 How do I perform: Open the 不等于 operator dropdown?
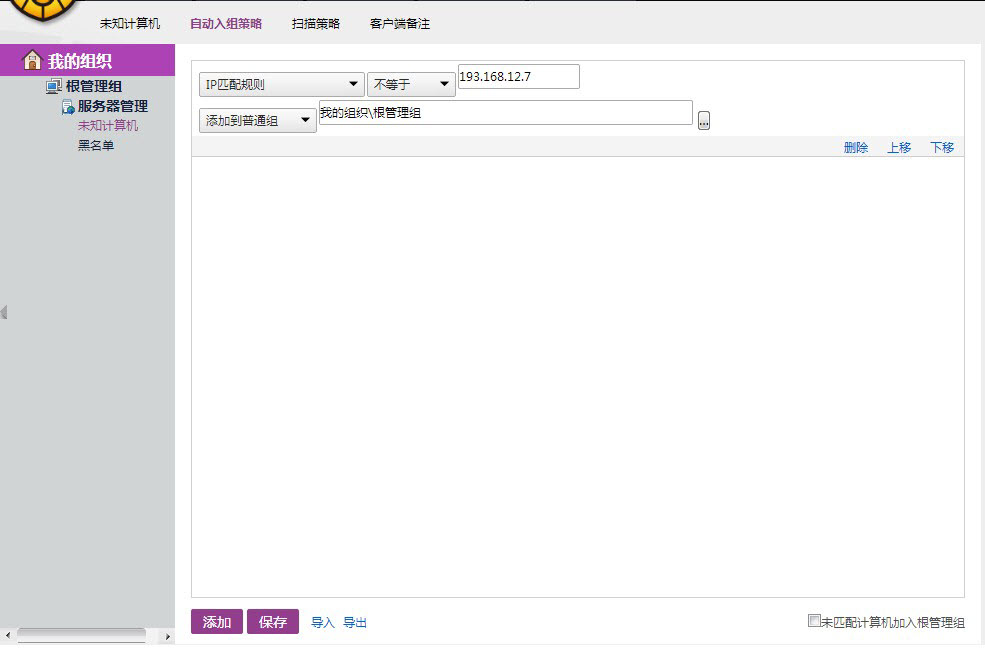tap(411, 85)
